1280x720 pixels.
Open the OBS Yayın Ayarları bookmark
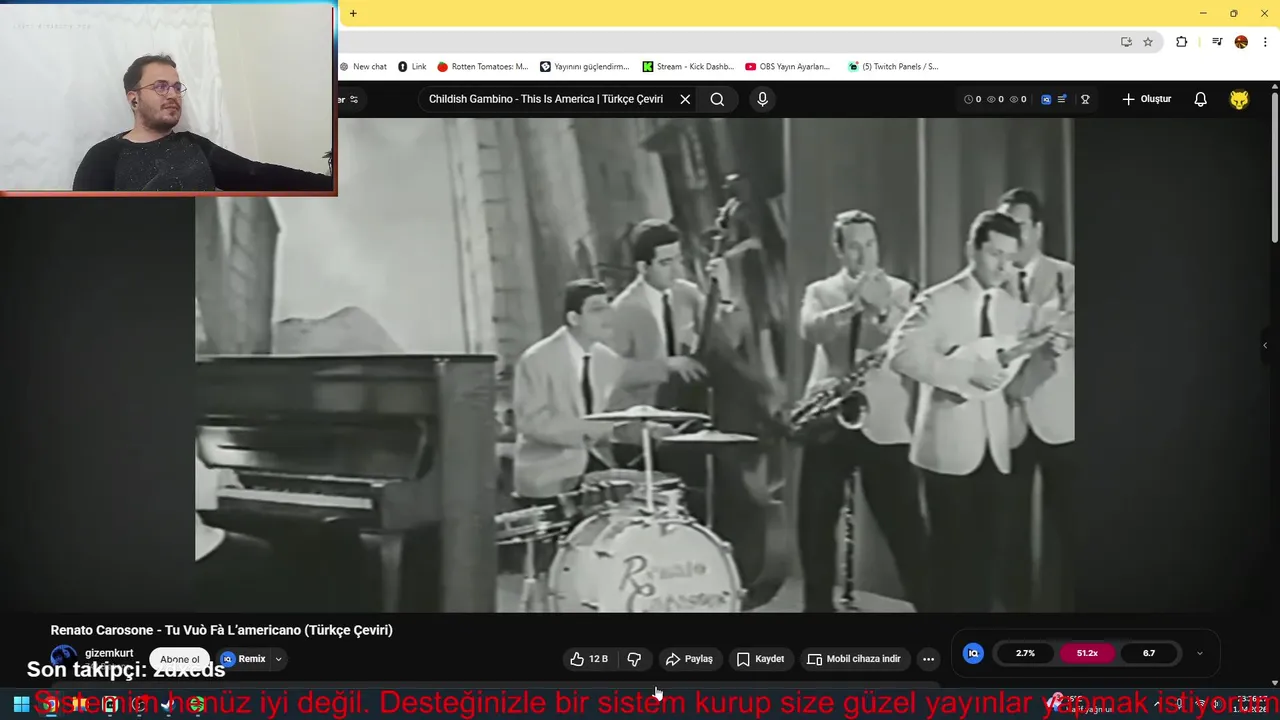(788, 66)
